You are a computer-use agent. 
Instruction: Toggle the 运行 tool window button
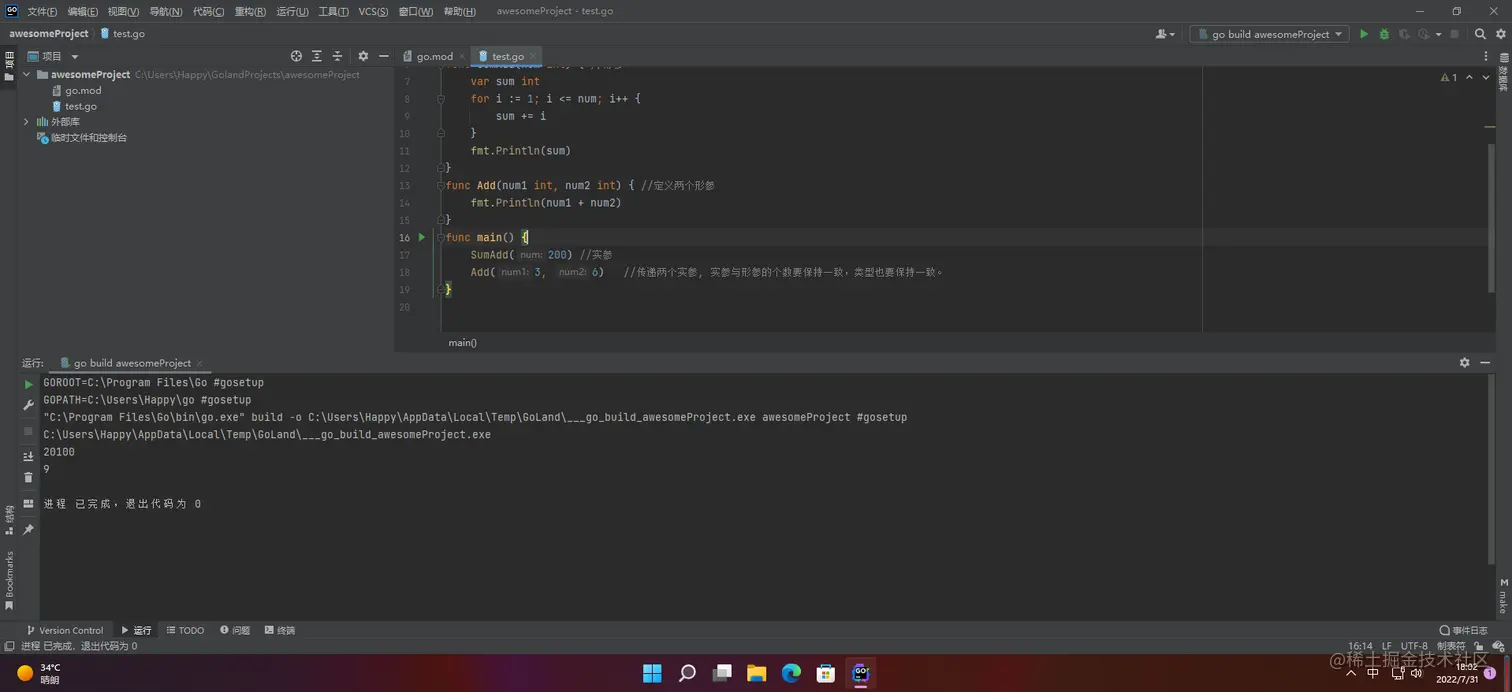[136, 630]
